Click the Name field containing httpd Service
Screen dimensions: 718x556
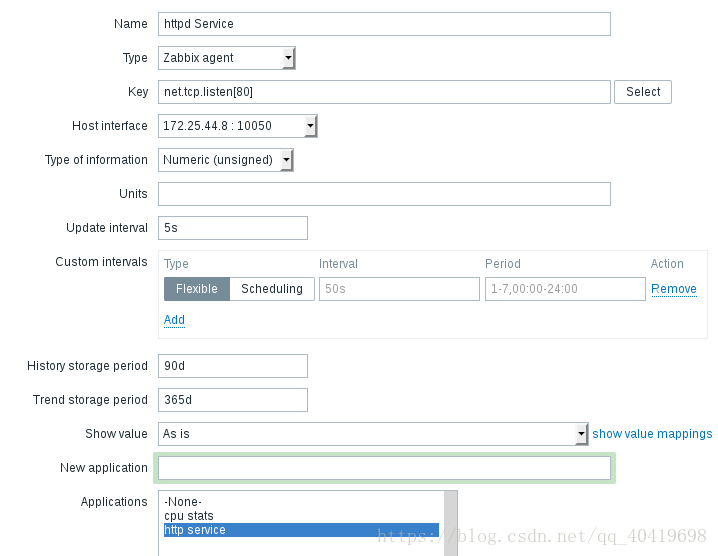(x=384, y=24)
